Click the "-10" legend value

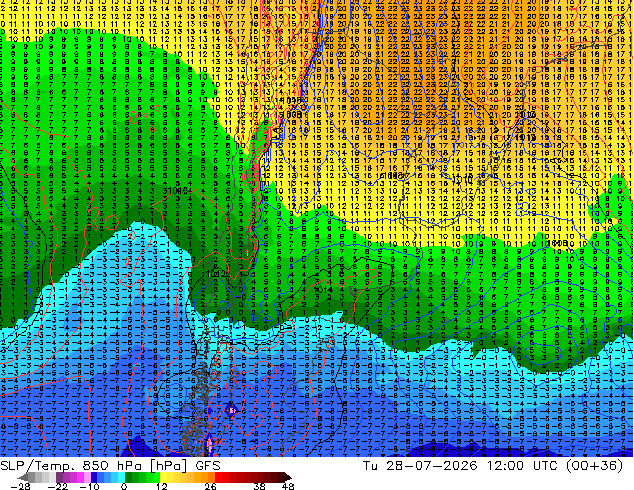click(x=89, y=486)
